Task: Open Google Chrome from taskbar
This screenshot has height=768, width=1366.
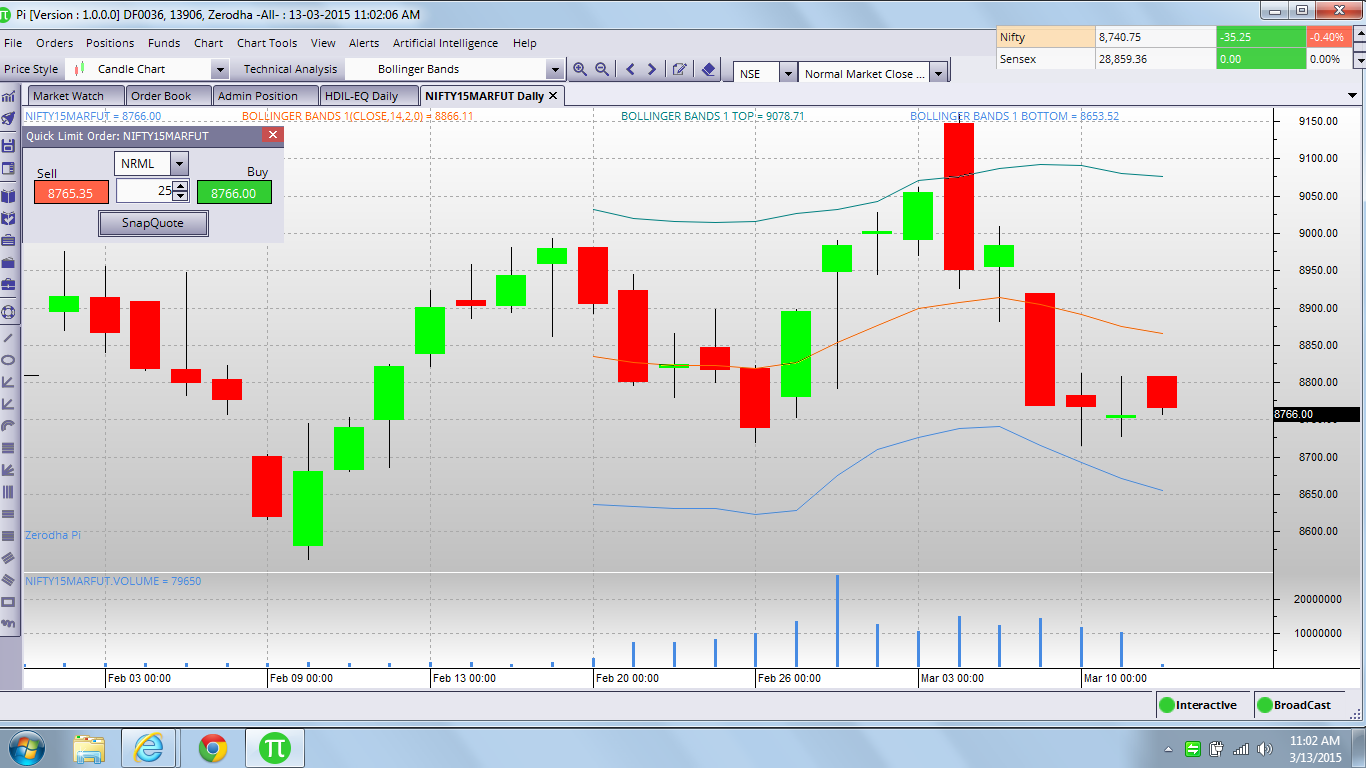Action: [212, 748]
